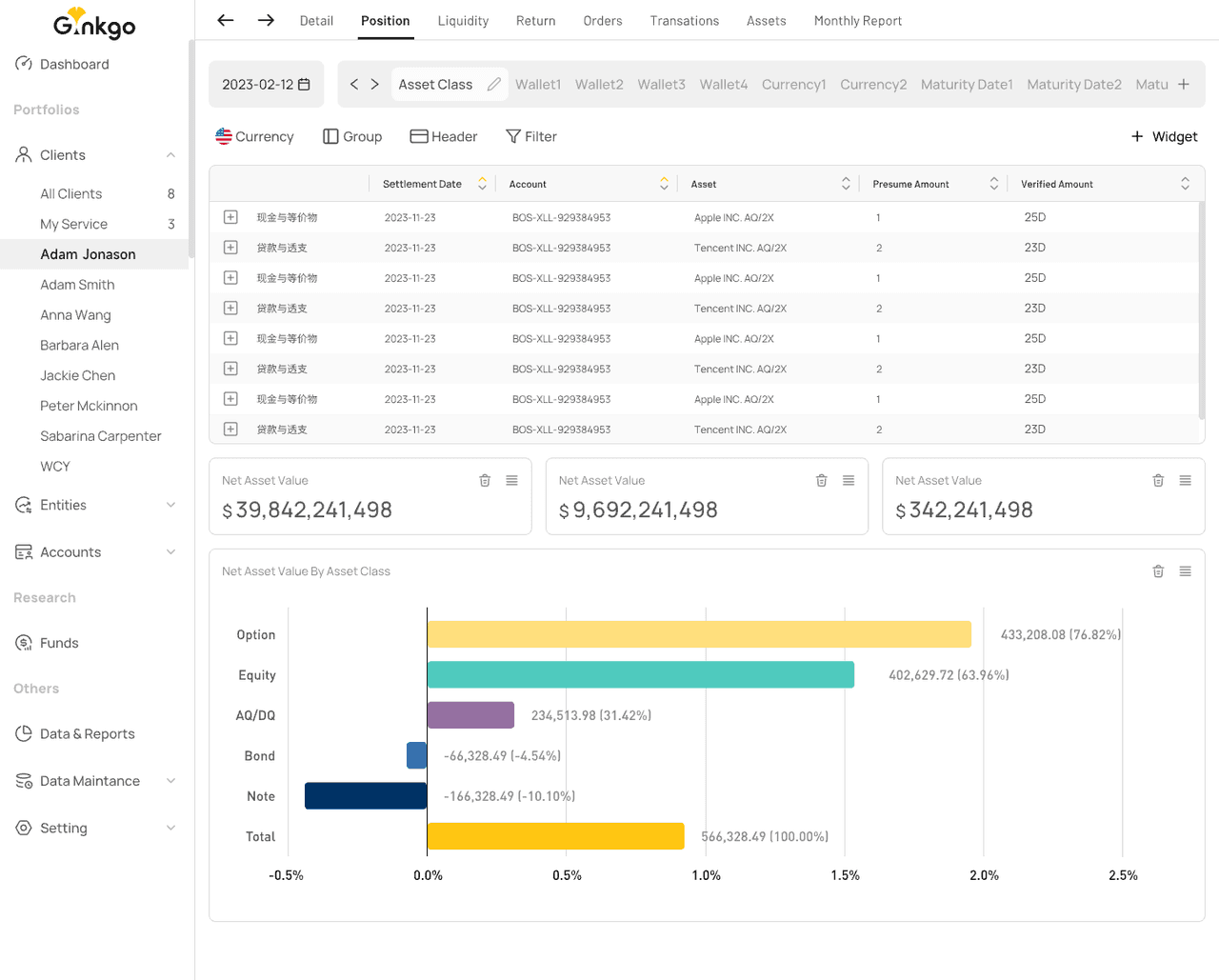Viewport: 1219px width, 980px height.
Task: Expand the Entities section chevron
Action: (x=170, y=505)
